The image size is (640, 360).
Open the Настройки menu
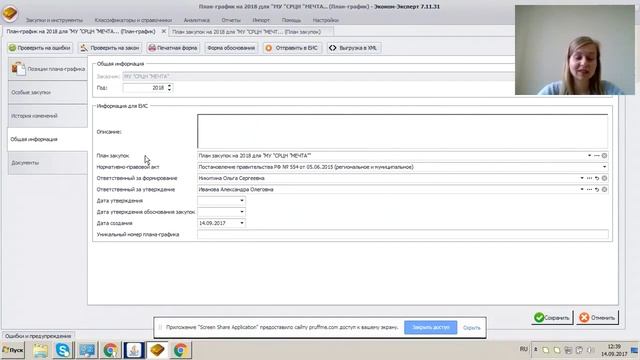pyautogui.click(x=325, y=20)
